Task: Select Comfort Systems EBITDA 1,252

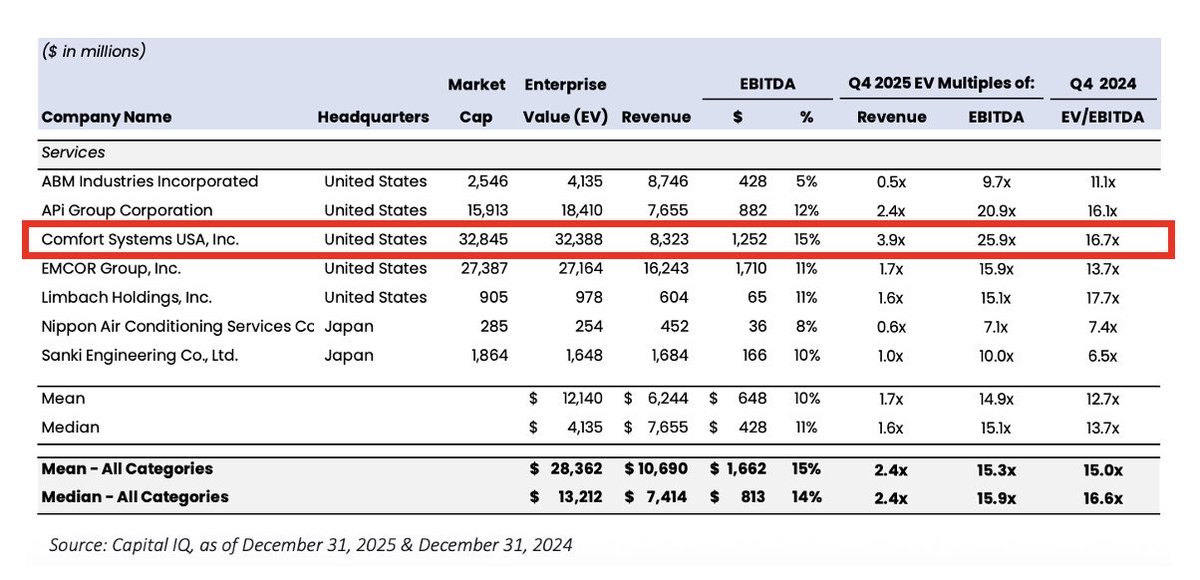Action: (x=747, y=240)
